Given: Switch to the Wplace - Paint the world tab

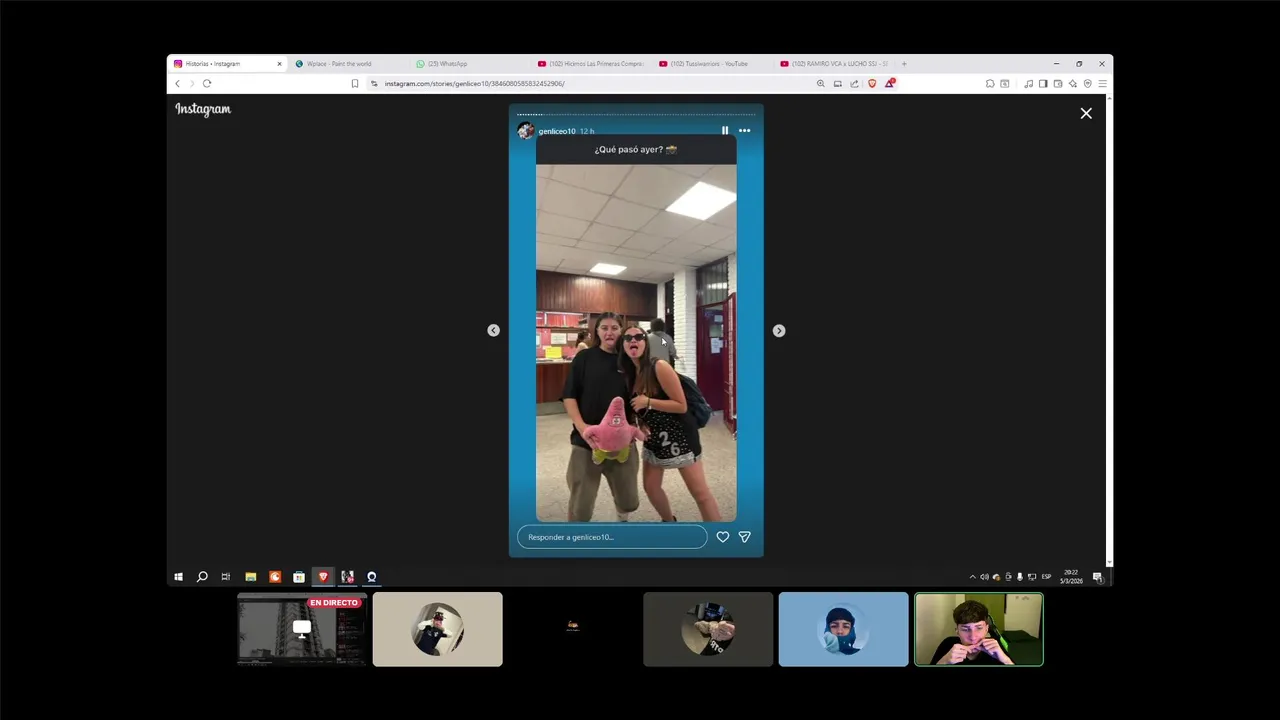Looking at the screenshot, I should pyautogui.click(x=344, y=64).
